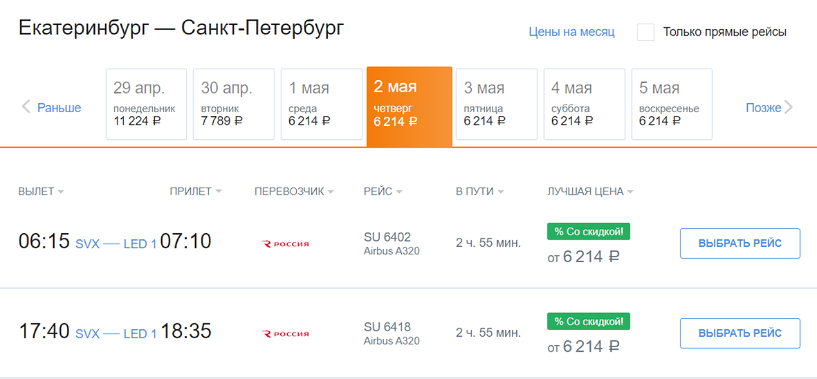
Task: Switch to the 3 мая пятница tab
Action: [x=497, y=104]
